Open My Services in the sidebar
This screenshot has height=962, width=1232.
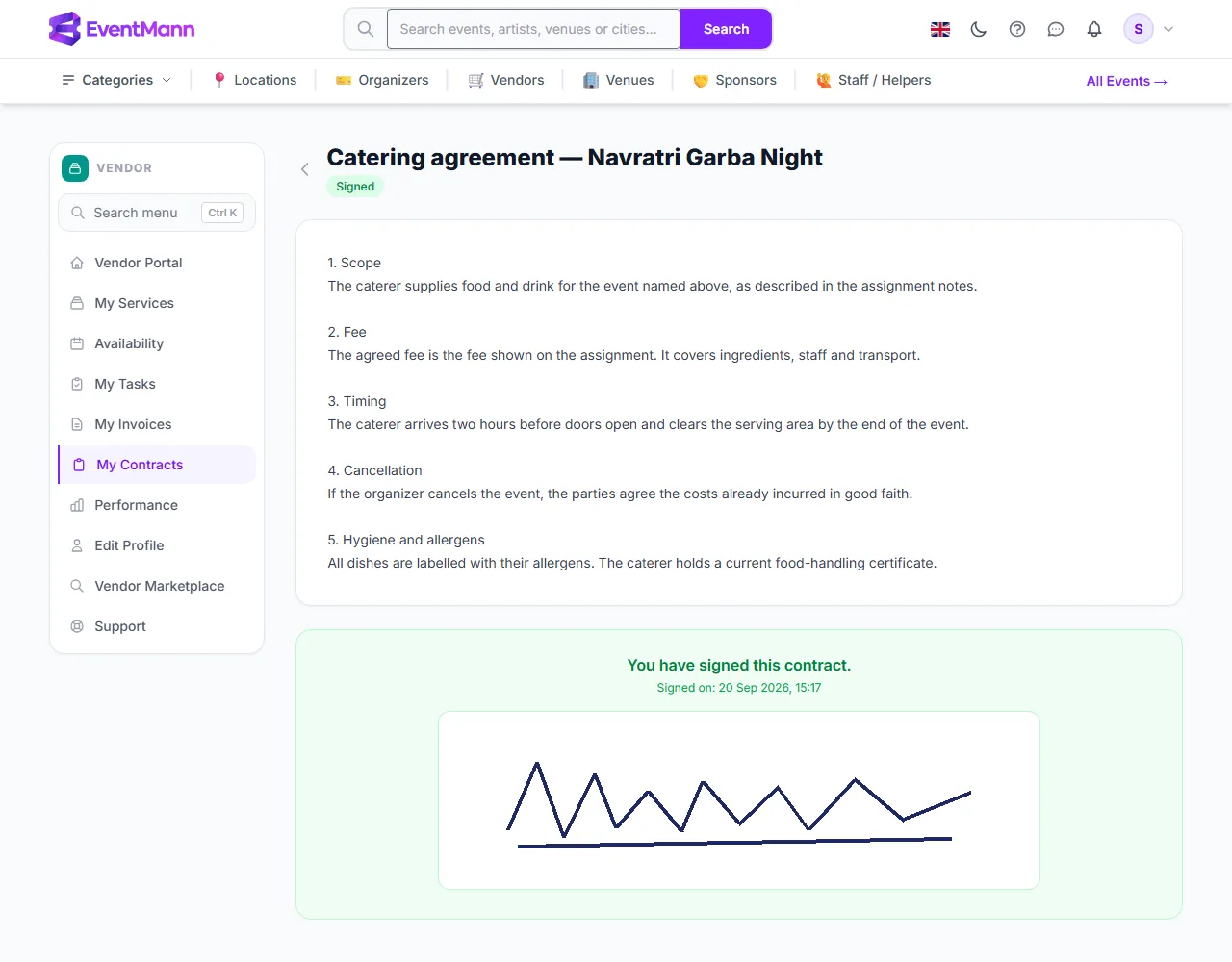[157, 303]
